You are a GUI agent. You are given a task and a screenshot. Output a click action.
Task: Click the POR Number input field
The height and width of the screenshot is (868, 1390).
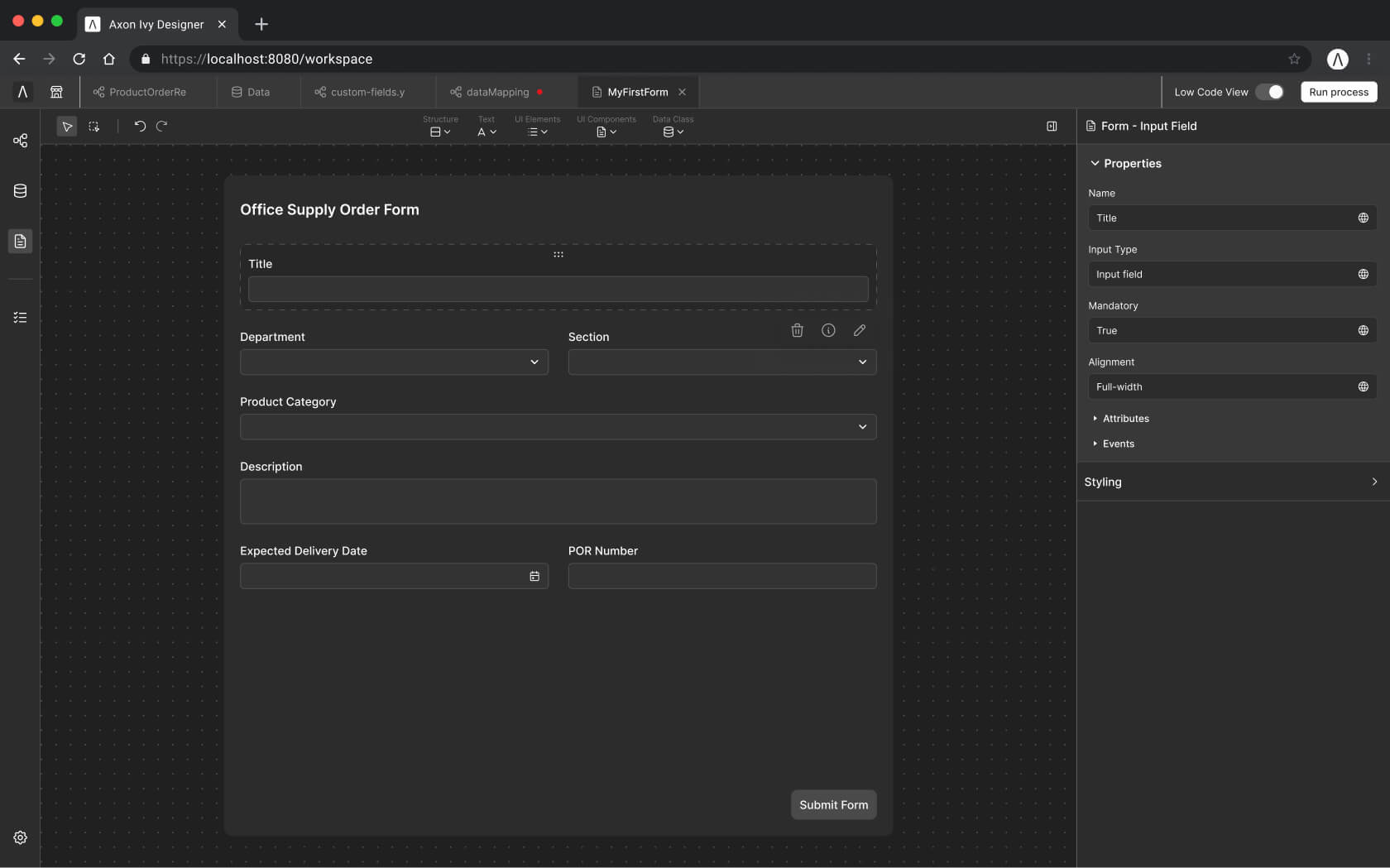pos(722,576)
